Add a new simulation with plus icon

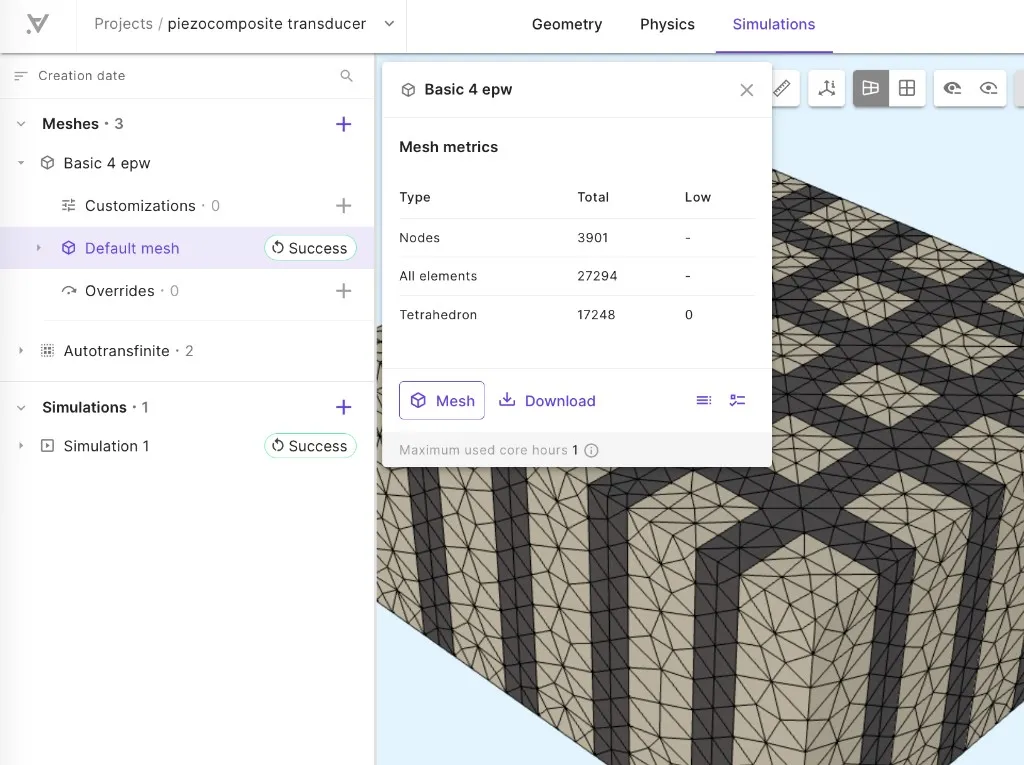click(344, 407)
